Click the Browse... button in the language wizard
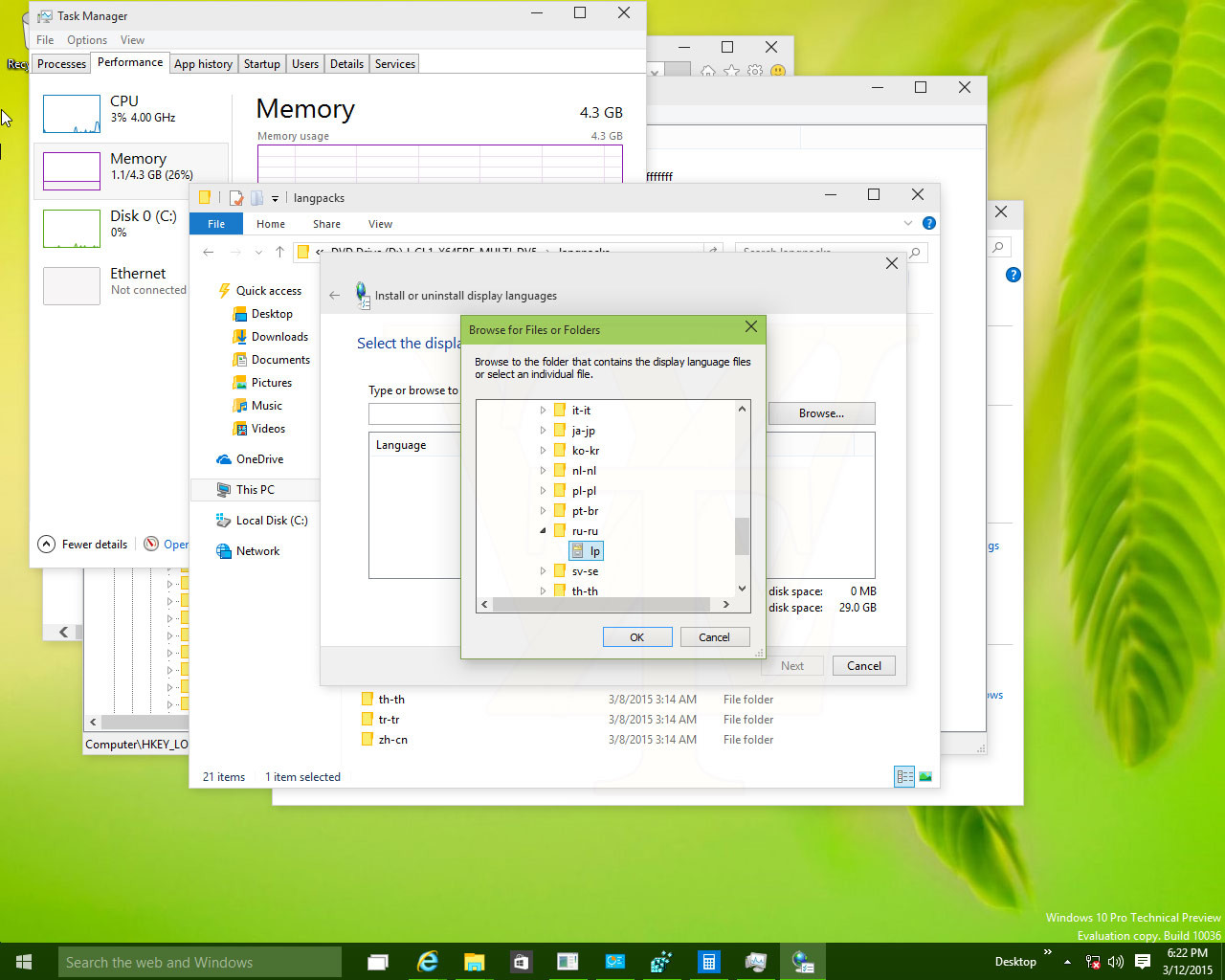 tap(821, 413)
